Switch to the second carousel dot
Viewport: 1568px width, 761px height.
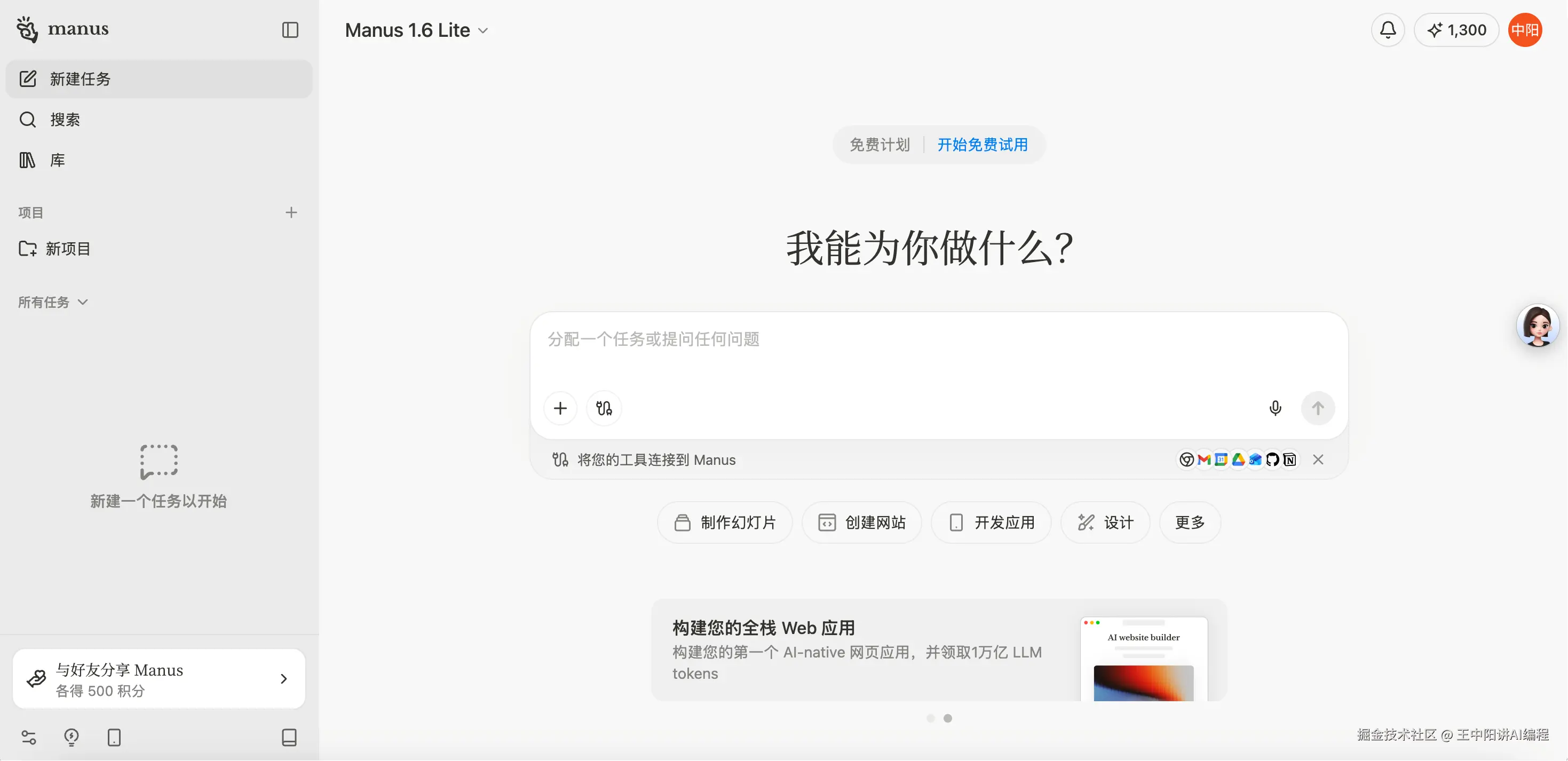coord(947,718)
